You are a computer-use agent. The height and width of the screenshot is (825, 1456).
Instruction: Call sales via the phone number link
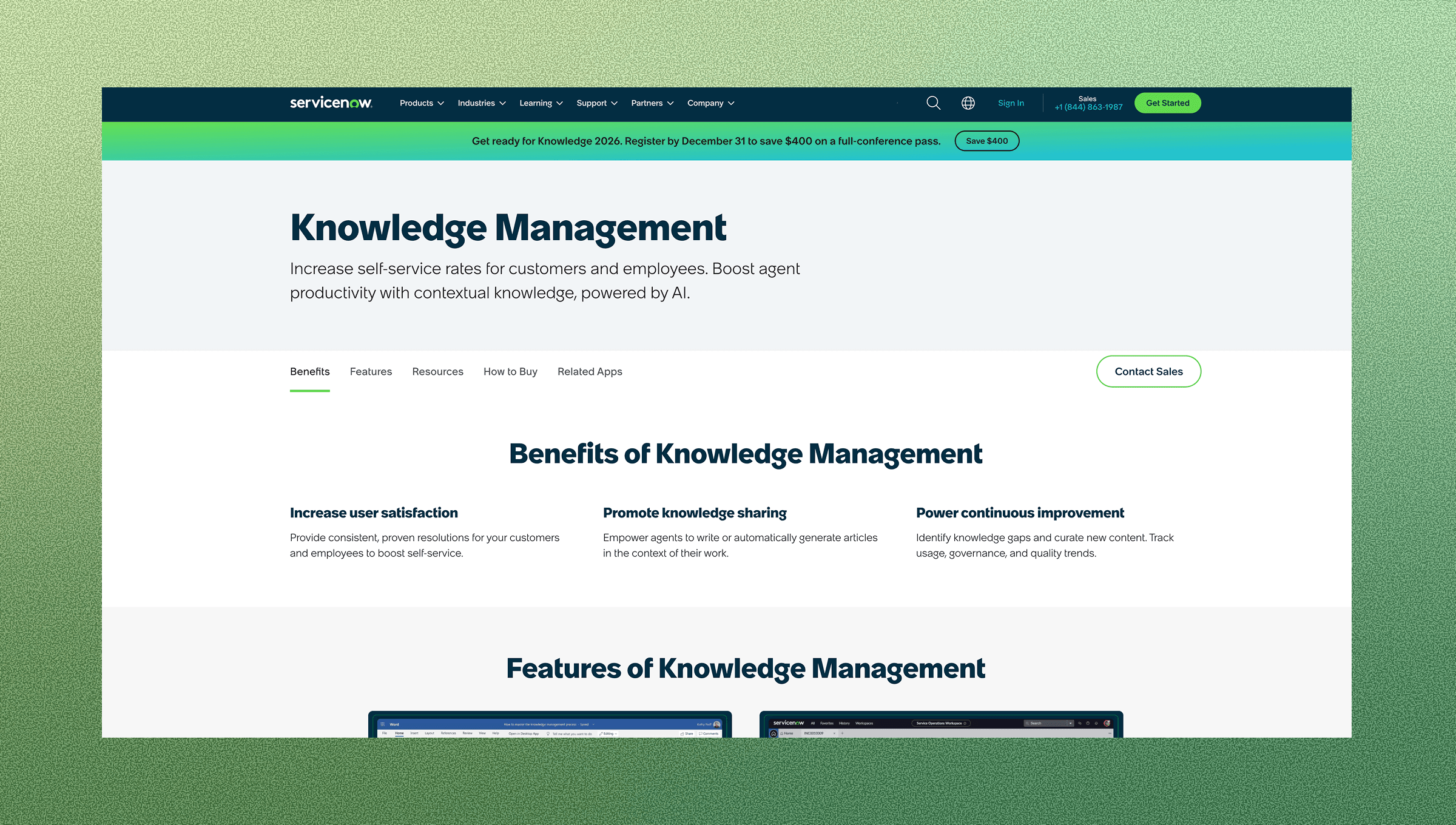(1088, 107)
